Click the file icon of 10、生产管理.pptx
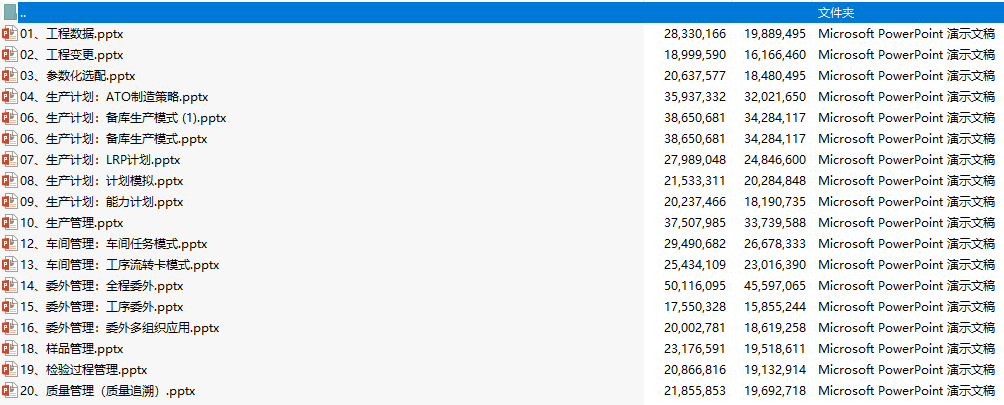 10,223
